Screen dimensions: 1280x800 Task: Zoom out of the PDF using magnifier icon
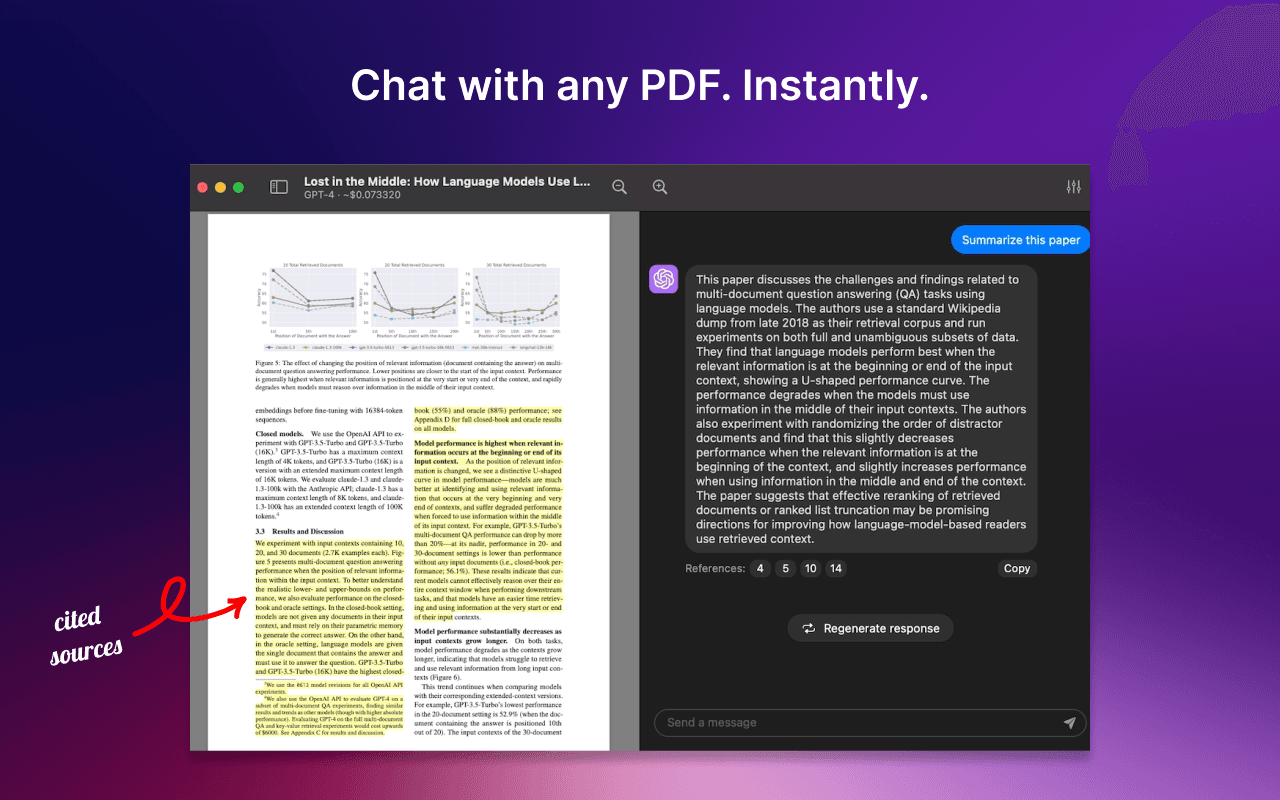(x=619, y=187)
